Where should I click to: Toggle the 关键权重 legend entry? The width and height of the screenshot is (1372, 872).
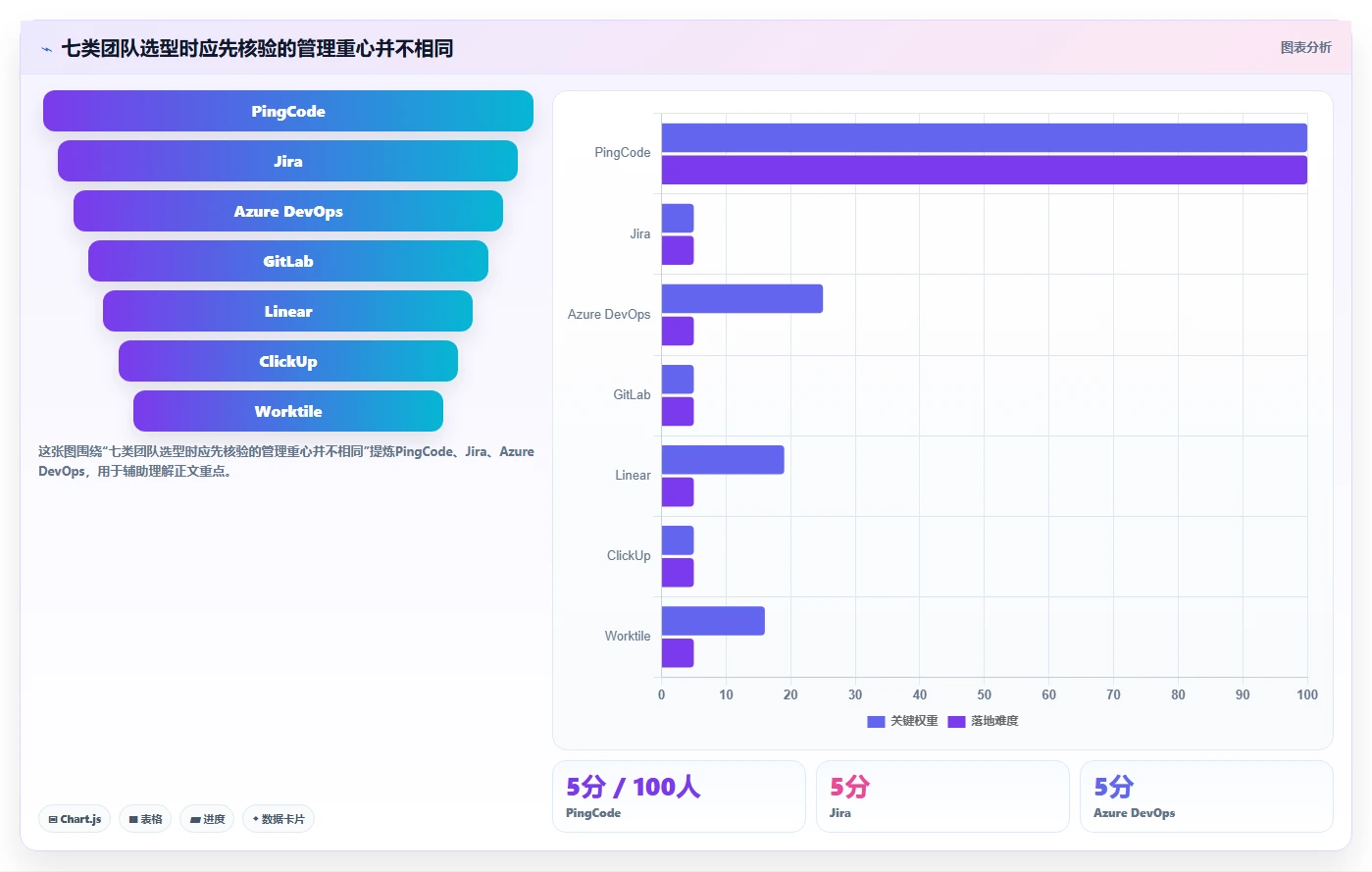tap(902, 721)
